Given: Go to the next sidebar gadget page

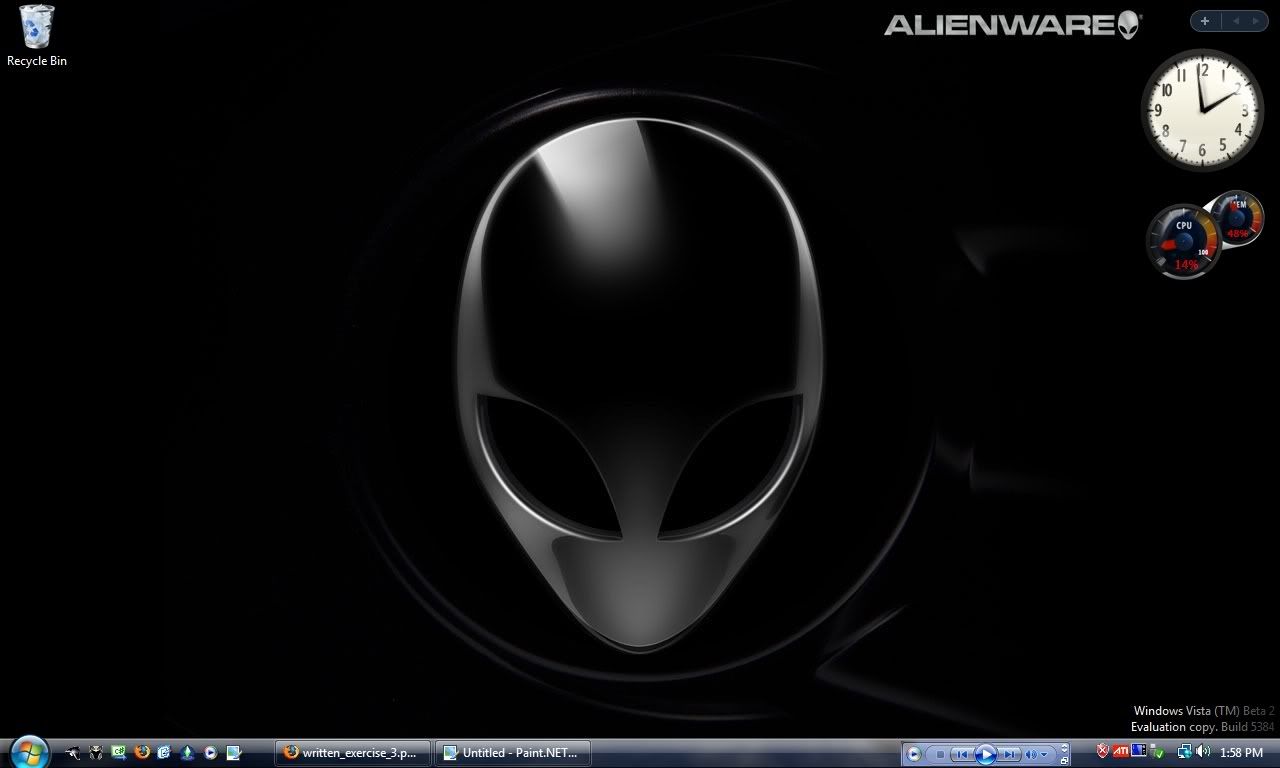Looking at the screenshot, I should click(x=1254, y=21).
